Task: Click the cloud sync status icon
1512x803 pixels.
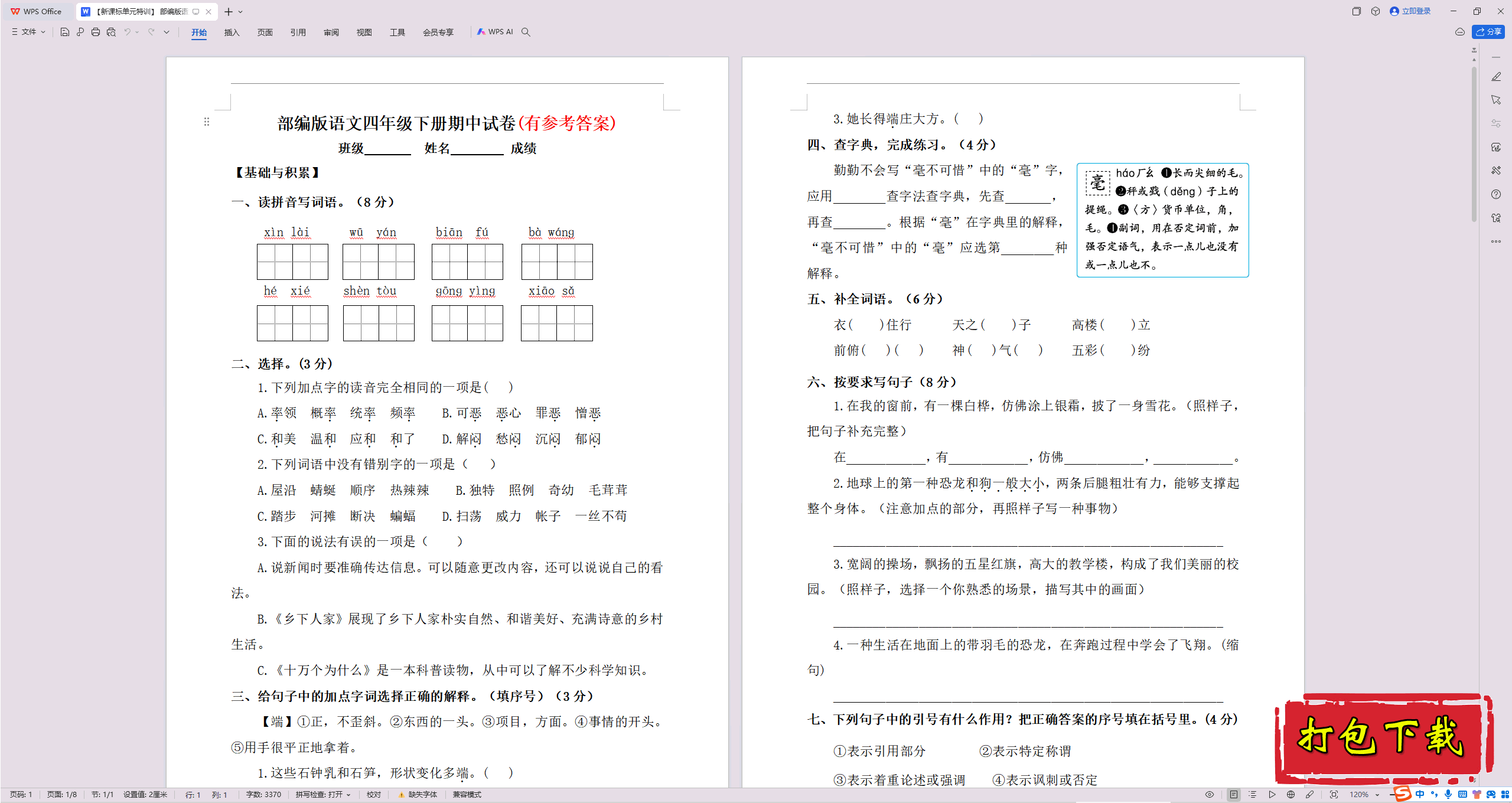Action: point(1460,32)
